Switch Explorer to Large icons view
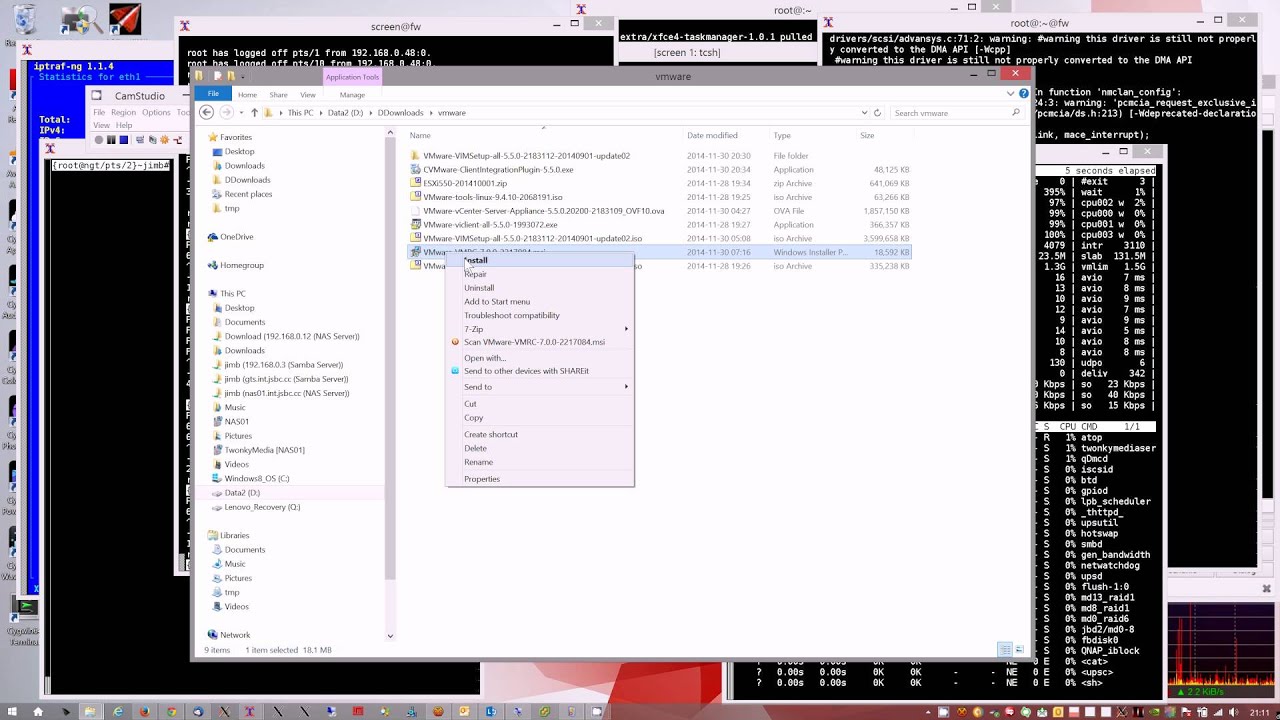Viewport: 1280px width, 720px height. (1019, 650)
